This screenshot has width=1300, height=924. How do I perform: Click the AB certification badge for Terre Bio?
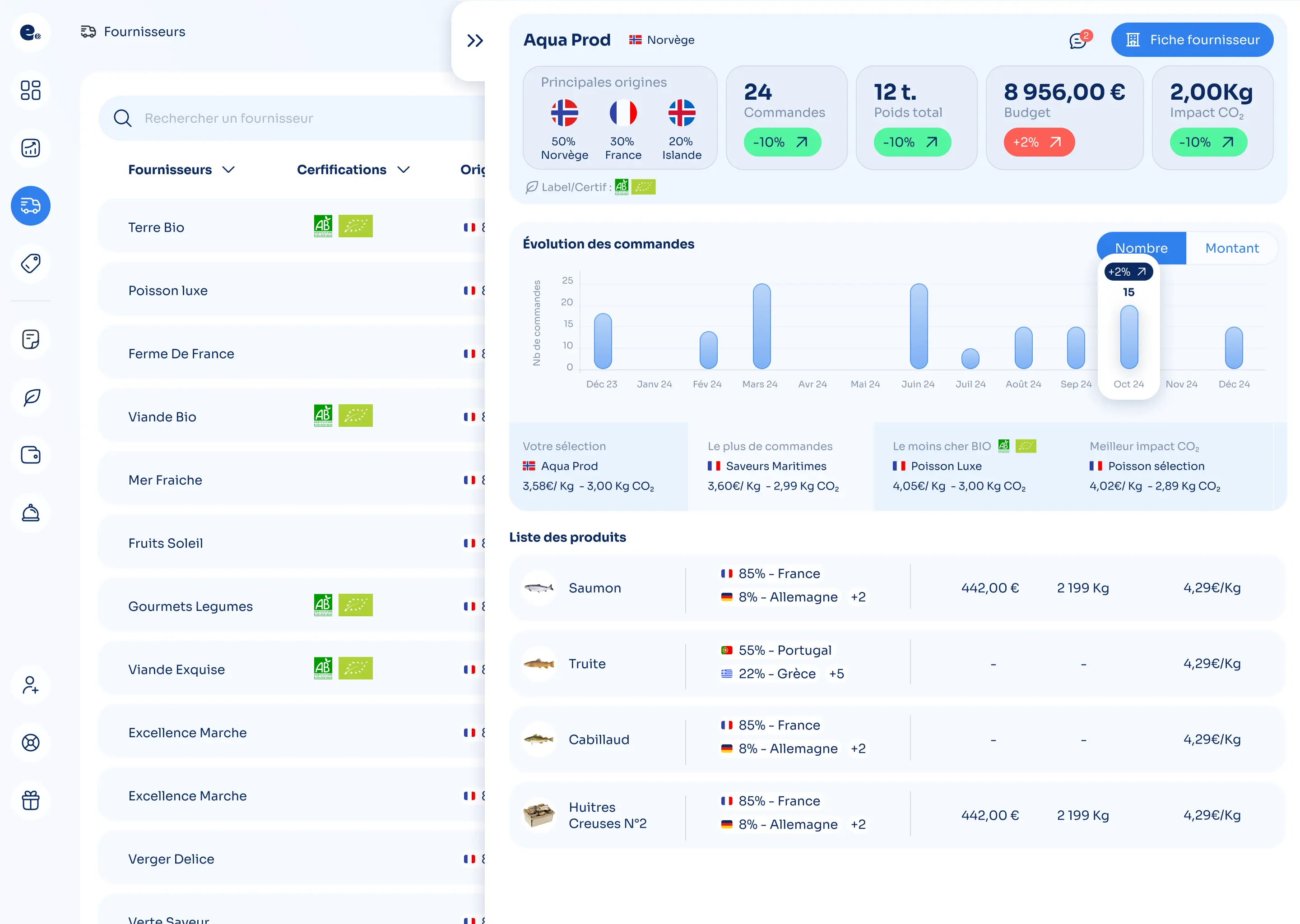coord(323,226)
